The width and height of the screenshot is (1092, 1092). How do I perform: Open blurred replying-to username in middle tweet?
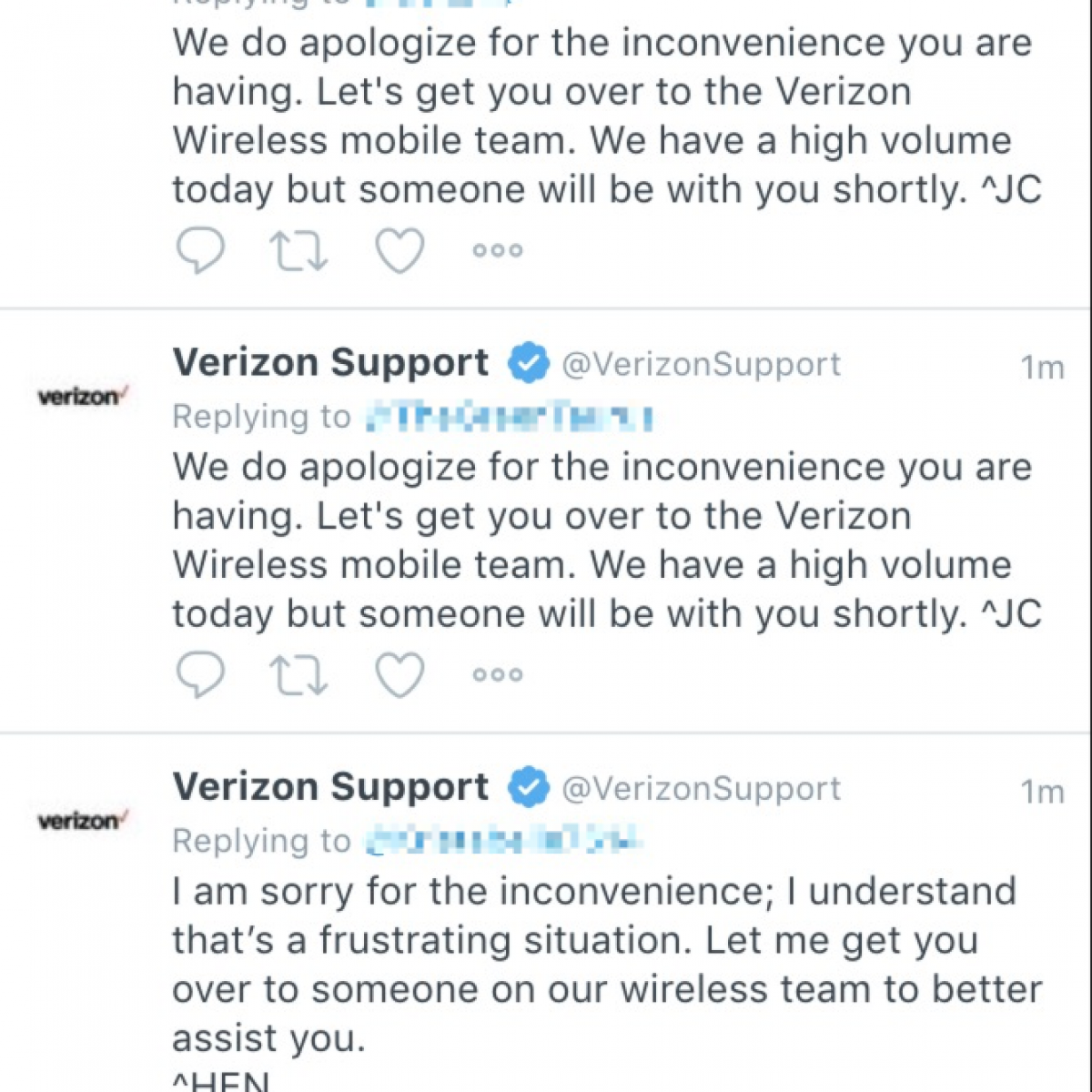click(x=508, y=418)
